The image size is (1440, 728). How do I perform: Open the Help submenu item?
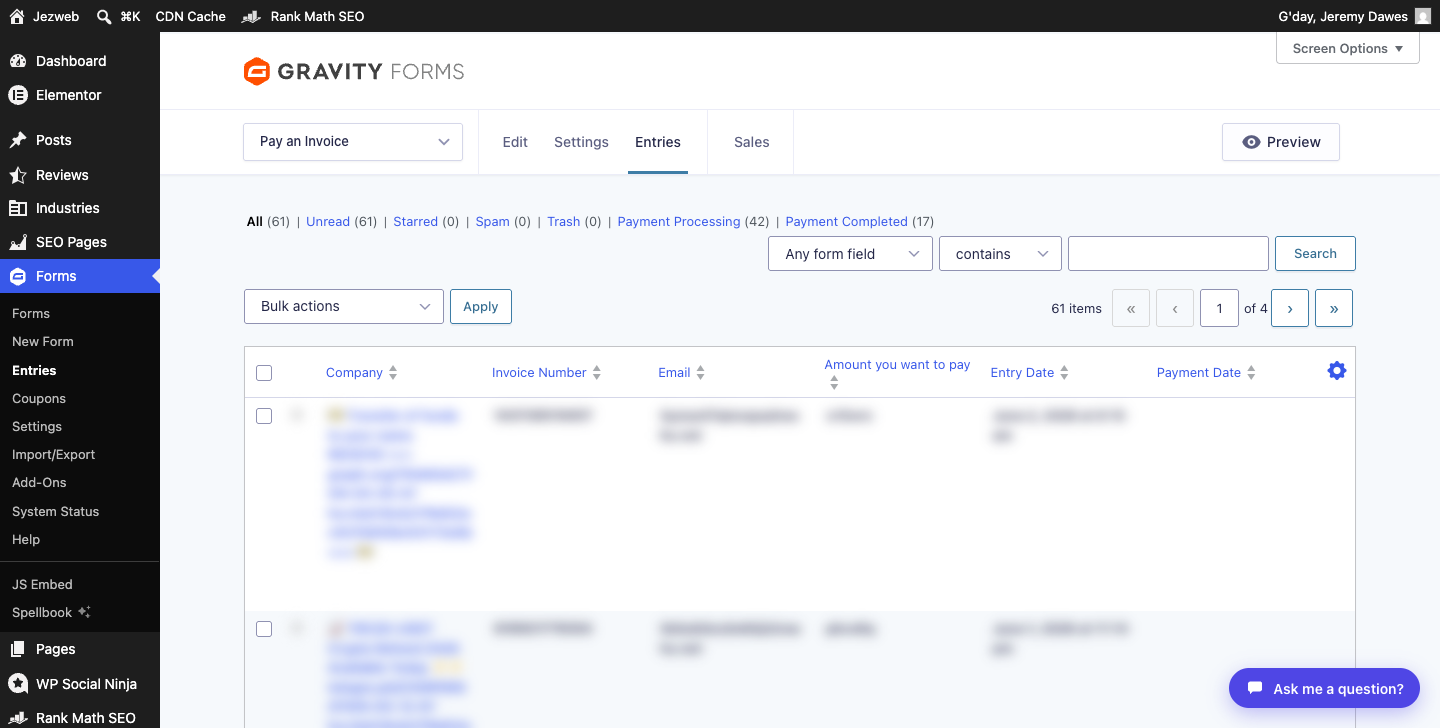(x=26, y=539)
